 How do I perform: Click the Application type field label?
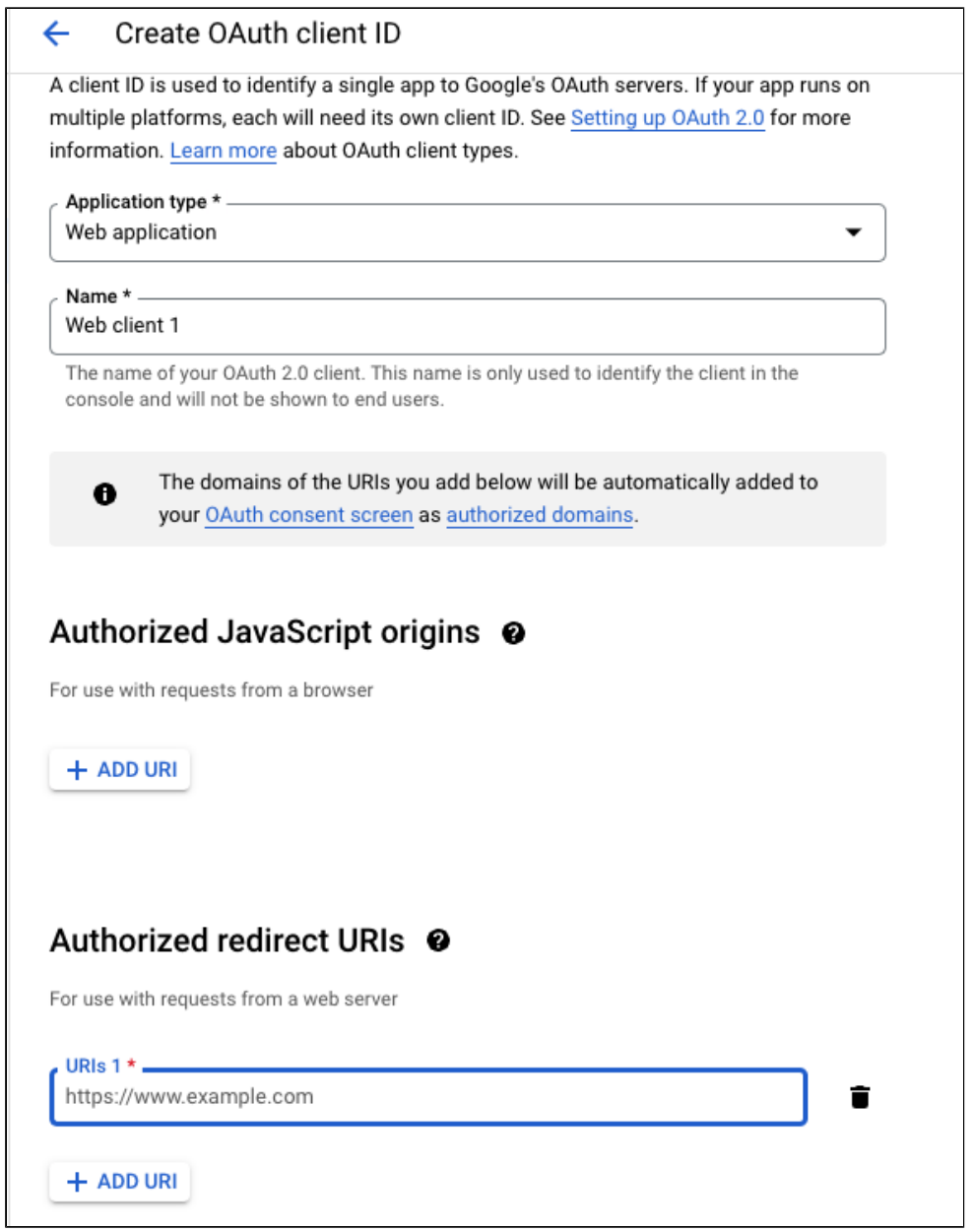pos(137,202)
